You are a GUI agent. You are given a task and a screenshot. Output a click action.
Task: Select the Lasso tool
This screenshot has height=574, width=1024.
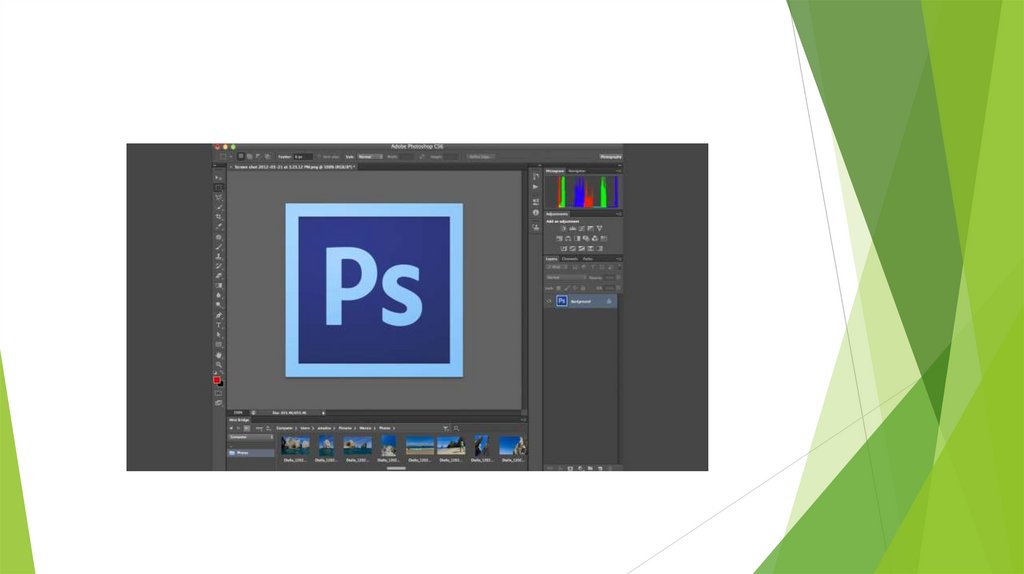coord(219,197)
